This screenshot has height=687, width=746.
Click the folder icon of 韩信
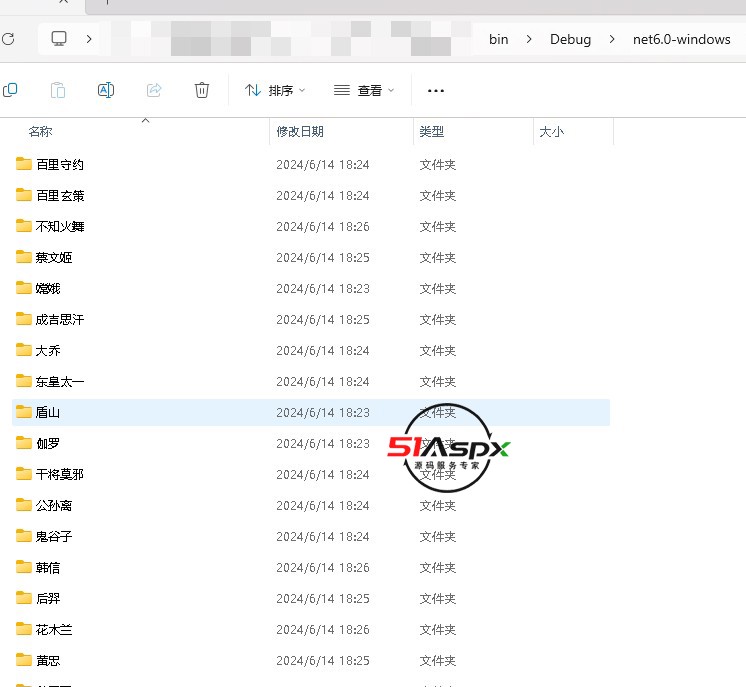click(24, 567)
